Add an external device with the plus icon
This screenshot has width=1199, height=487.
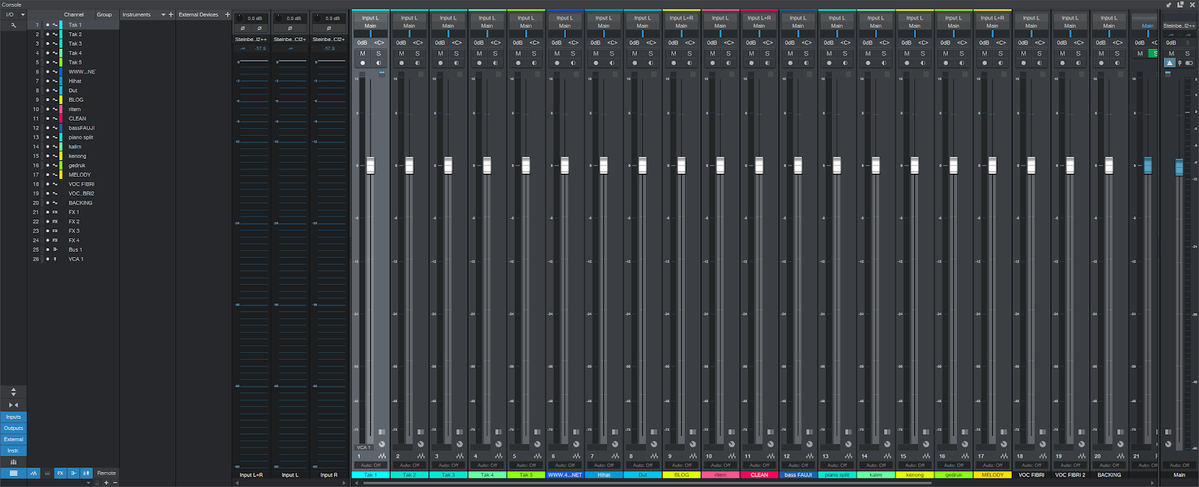point(227,15)
